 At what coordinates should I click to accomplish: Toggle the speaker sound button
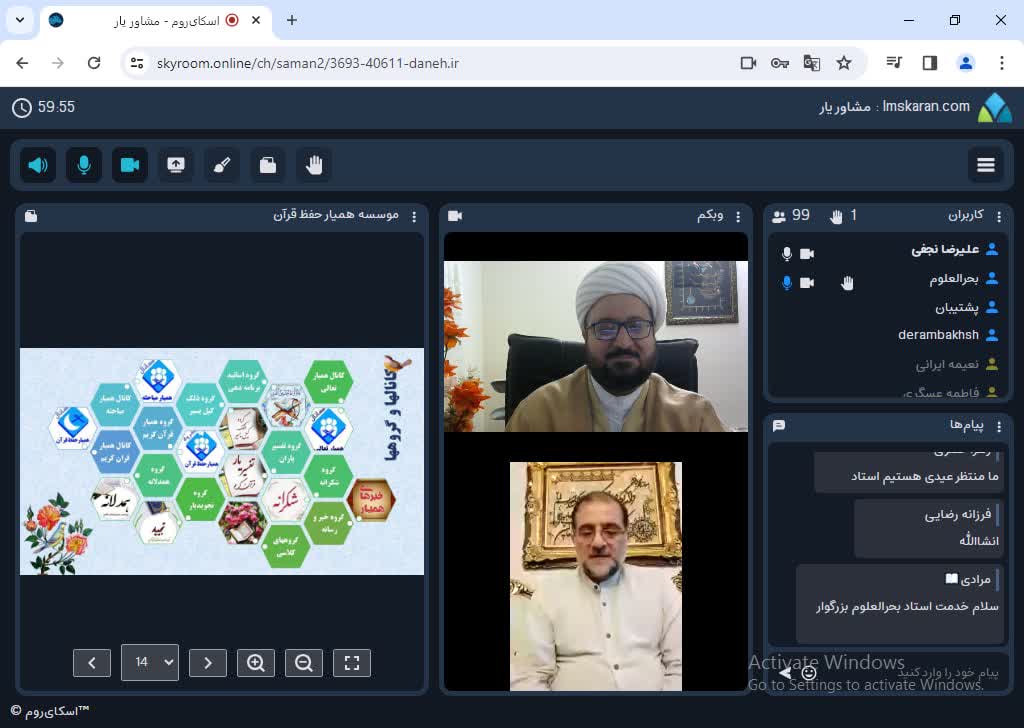(x=38, y=165)
